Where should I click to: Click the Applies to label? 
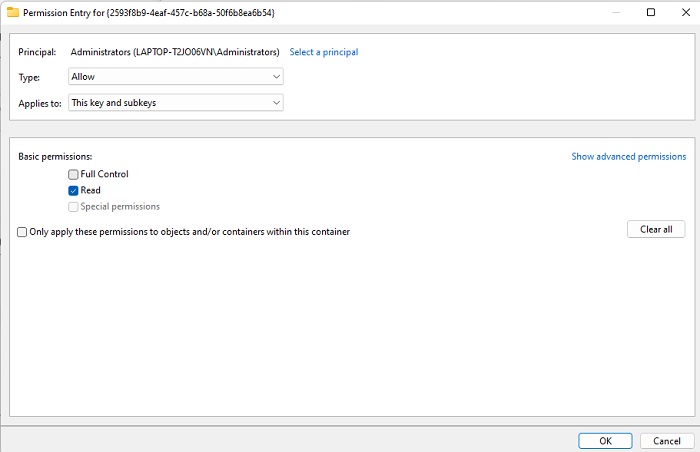tap(40, 104)
